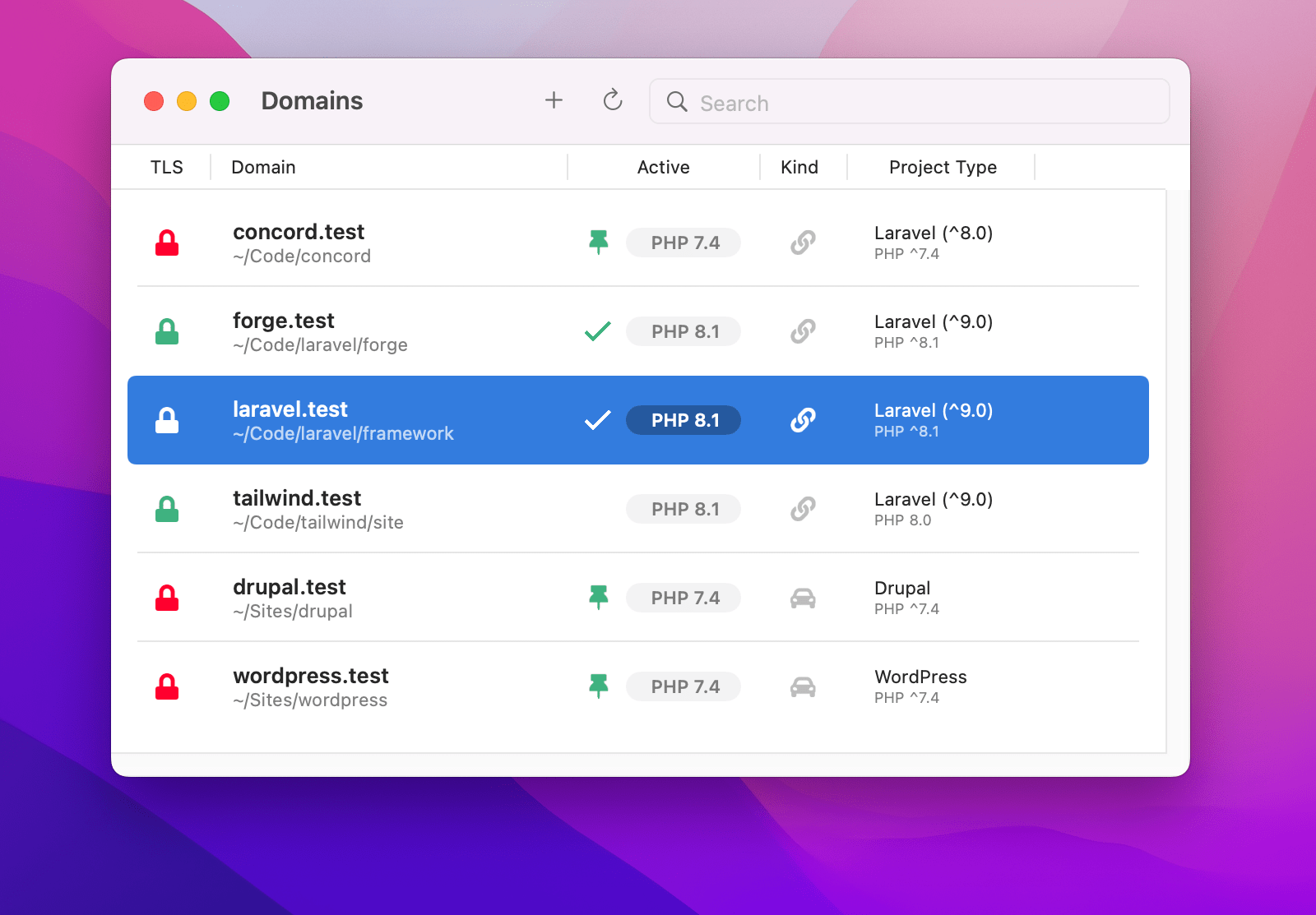Click the ~/Code/laravel/forge path
This screenshot has height=915, width=1316.
coord(320,345)
